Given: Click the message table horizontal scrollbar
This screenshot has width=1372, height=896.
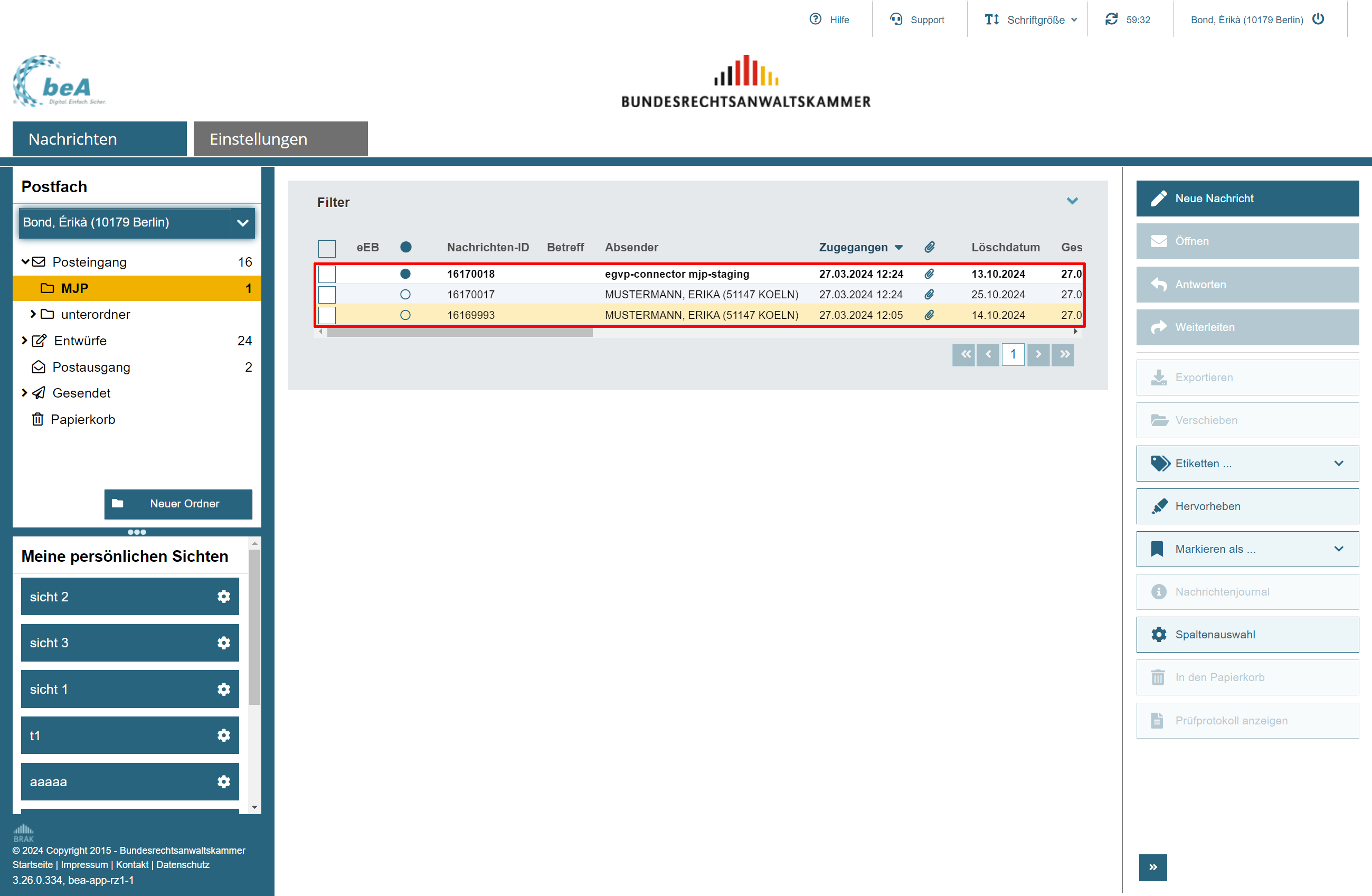Looking at the screenshot, I should coord(459,332).
